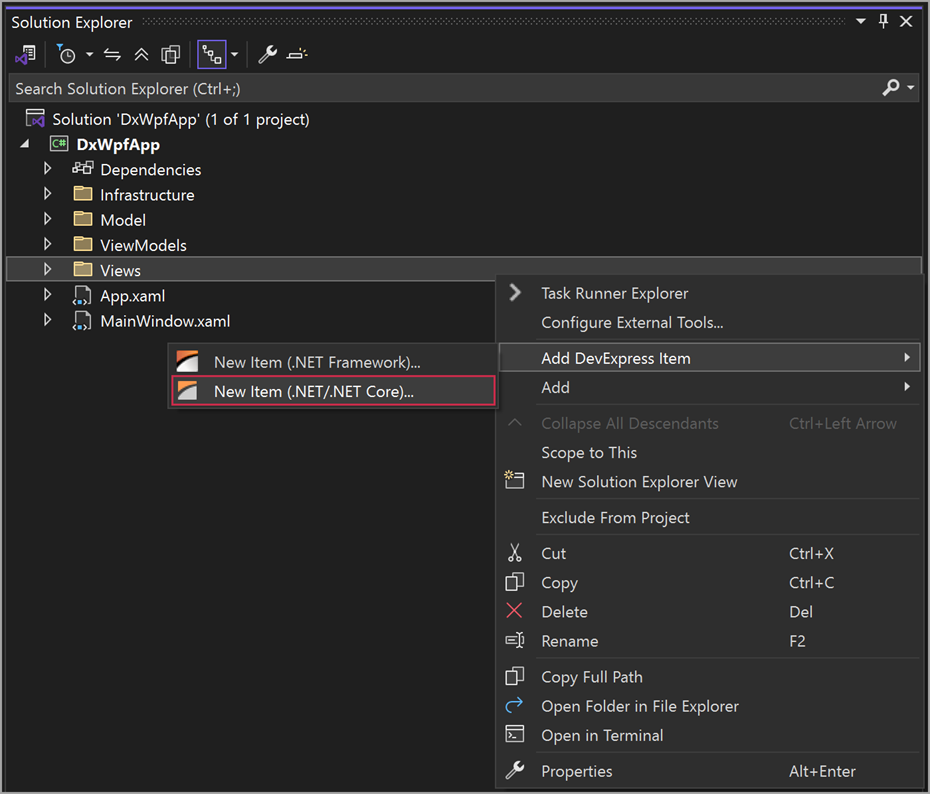930x794 pixels.
Task: Open Solution Explorer window position dropdown
Action: click(861, 21)
